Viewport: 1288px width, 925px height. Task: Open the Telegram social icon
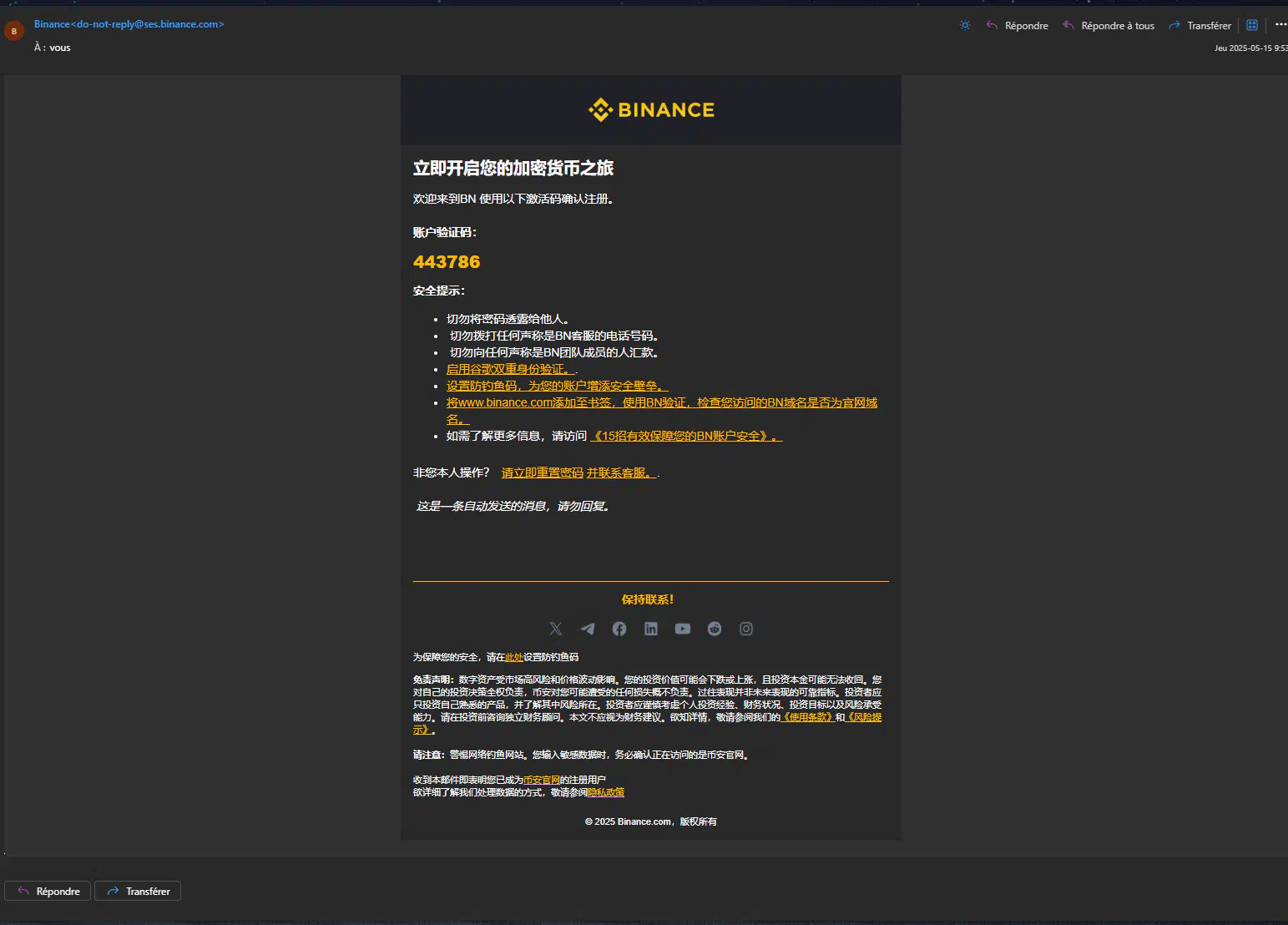pos(588,629)
